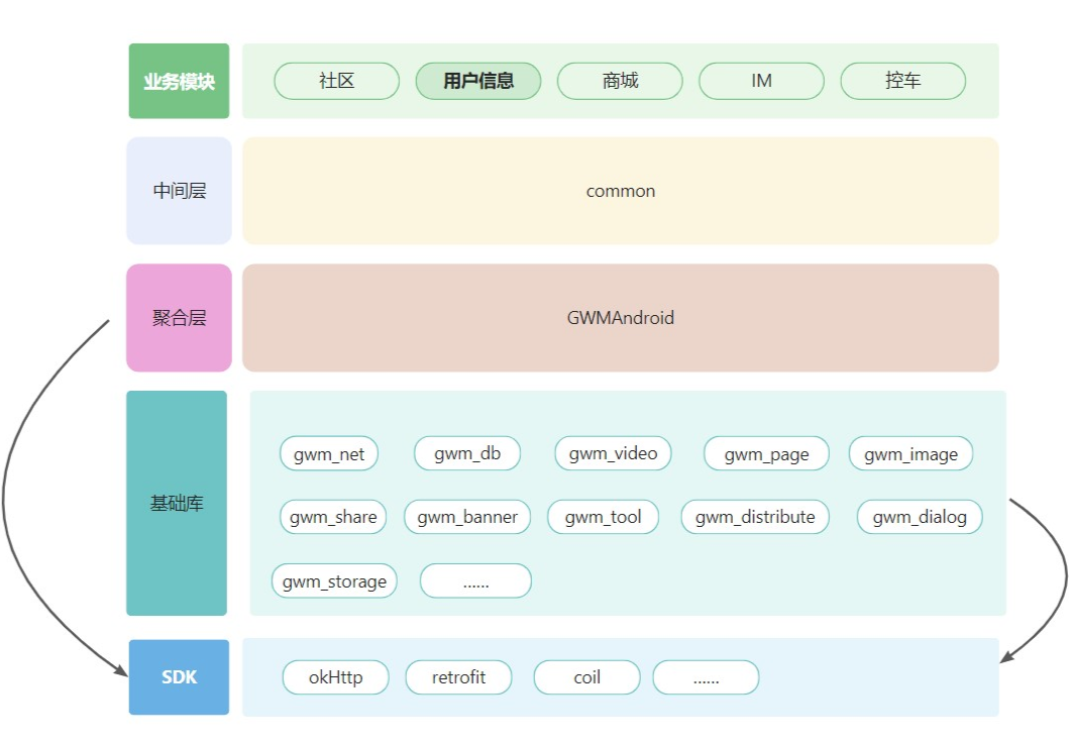Viewport: 1069px width, 736px height.
Task: Click the gwm_video library pill
Action: pos(613,454)
